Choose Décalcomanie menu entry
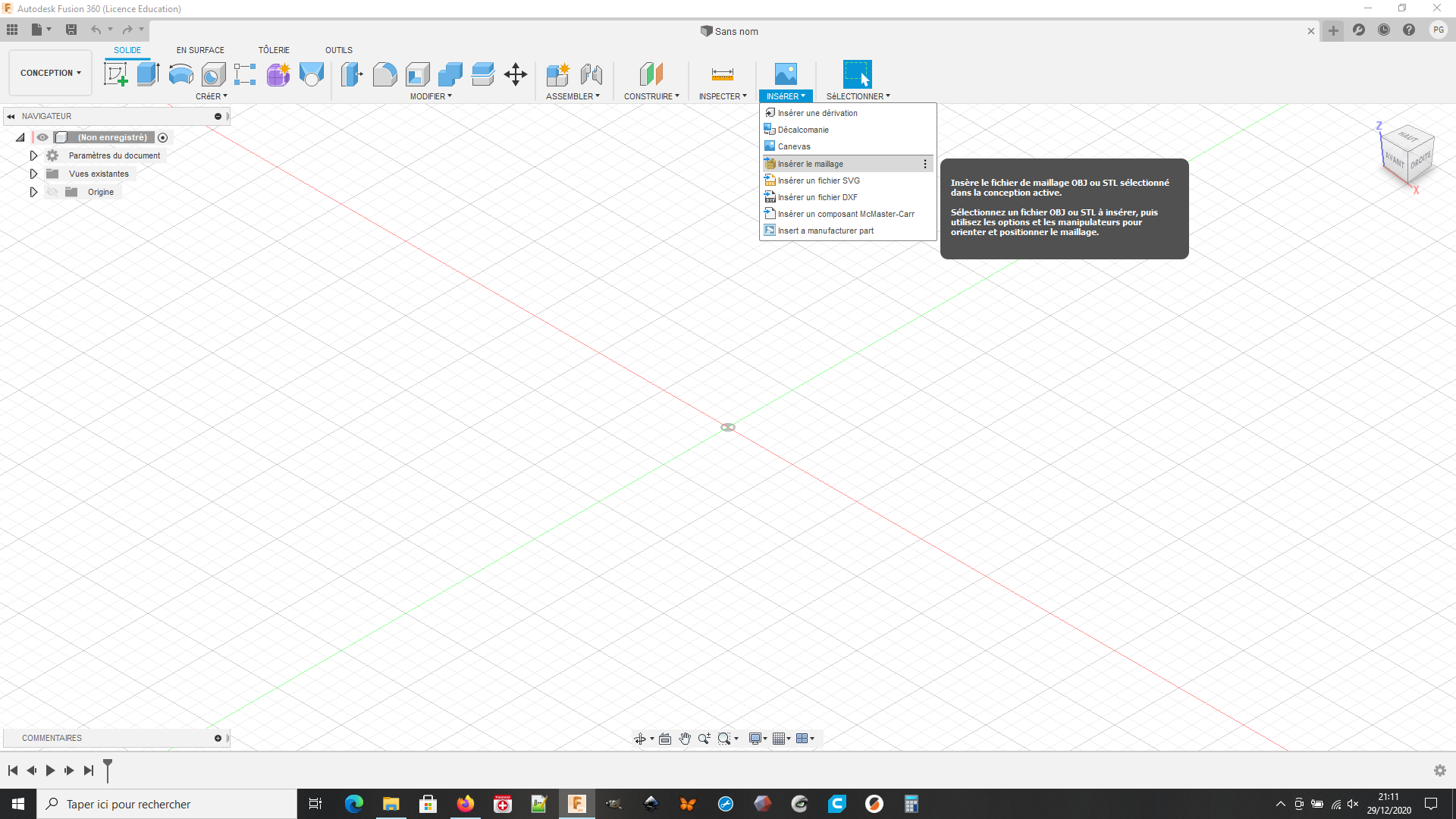The height and width of the screenshot is (819, 1456). pyautogui.click(x=848, y=130)
